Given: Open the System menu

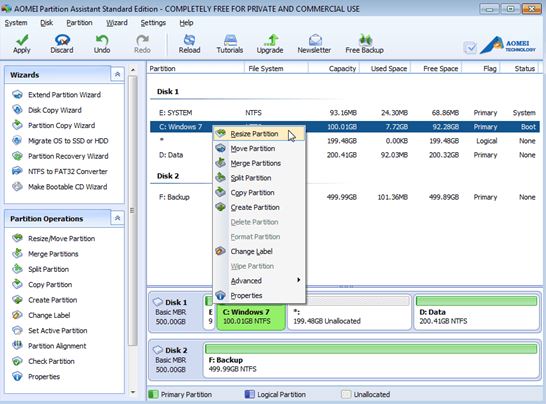Looking at the screenshot, I should (16, 23).
